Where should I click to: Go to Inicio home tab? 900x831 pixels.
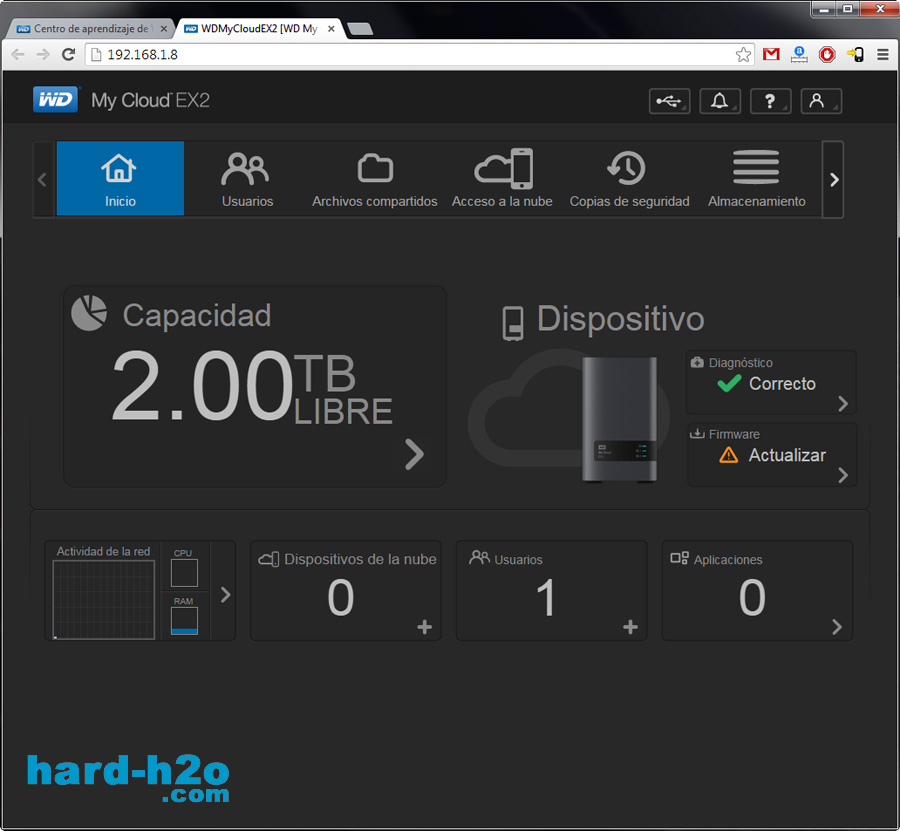click(x=120, y=178)
